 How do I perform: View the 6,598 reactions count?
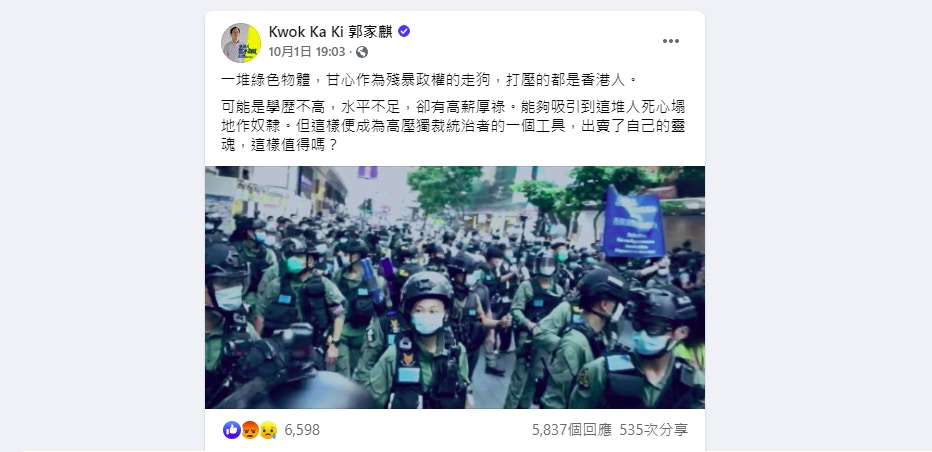302,430
